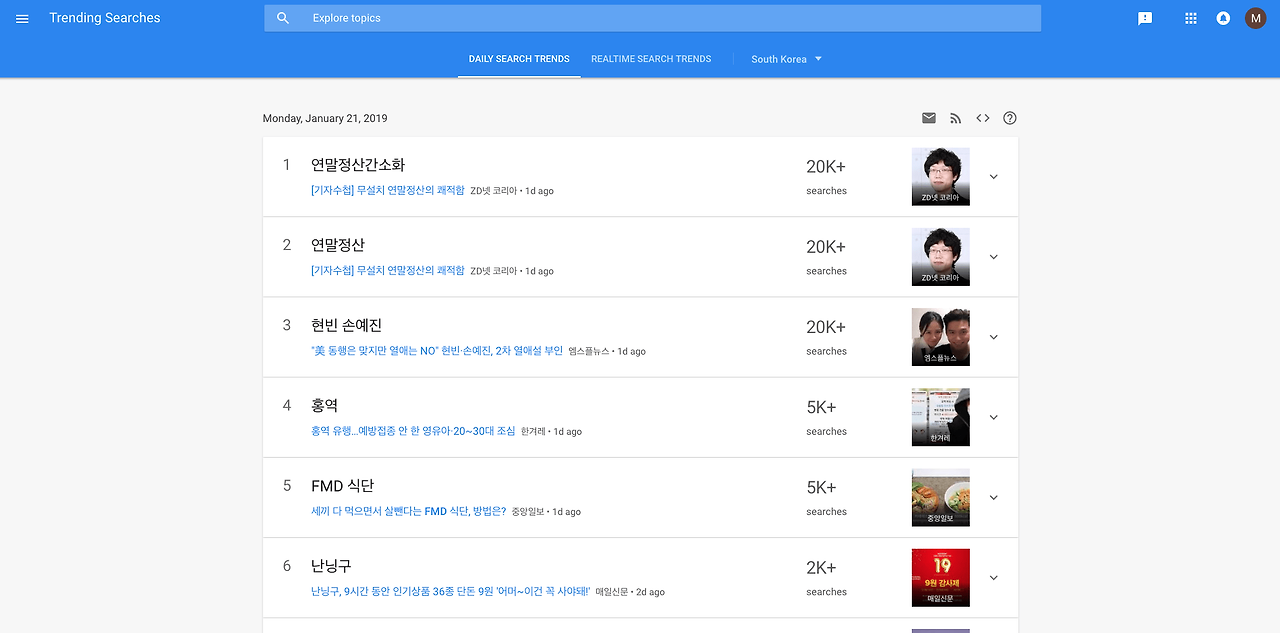1280x633 pixels.
Task: Open the account avatar M
Action: coord(1255,17)
